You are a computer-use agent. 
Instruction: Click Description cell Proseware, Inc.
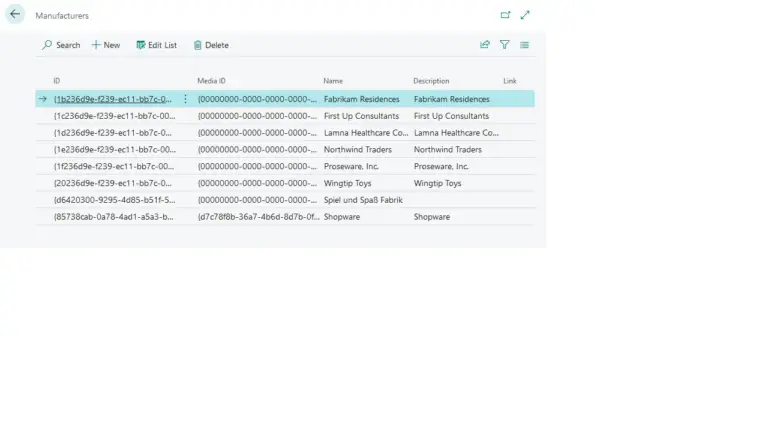coord(441,167)
